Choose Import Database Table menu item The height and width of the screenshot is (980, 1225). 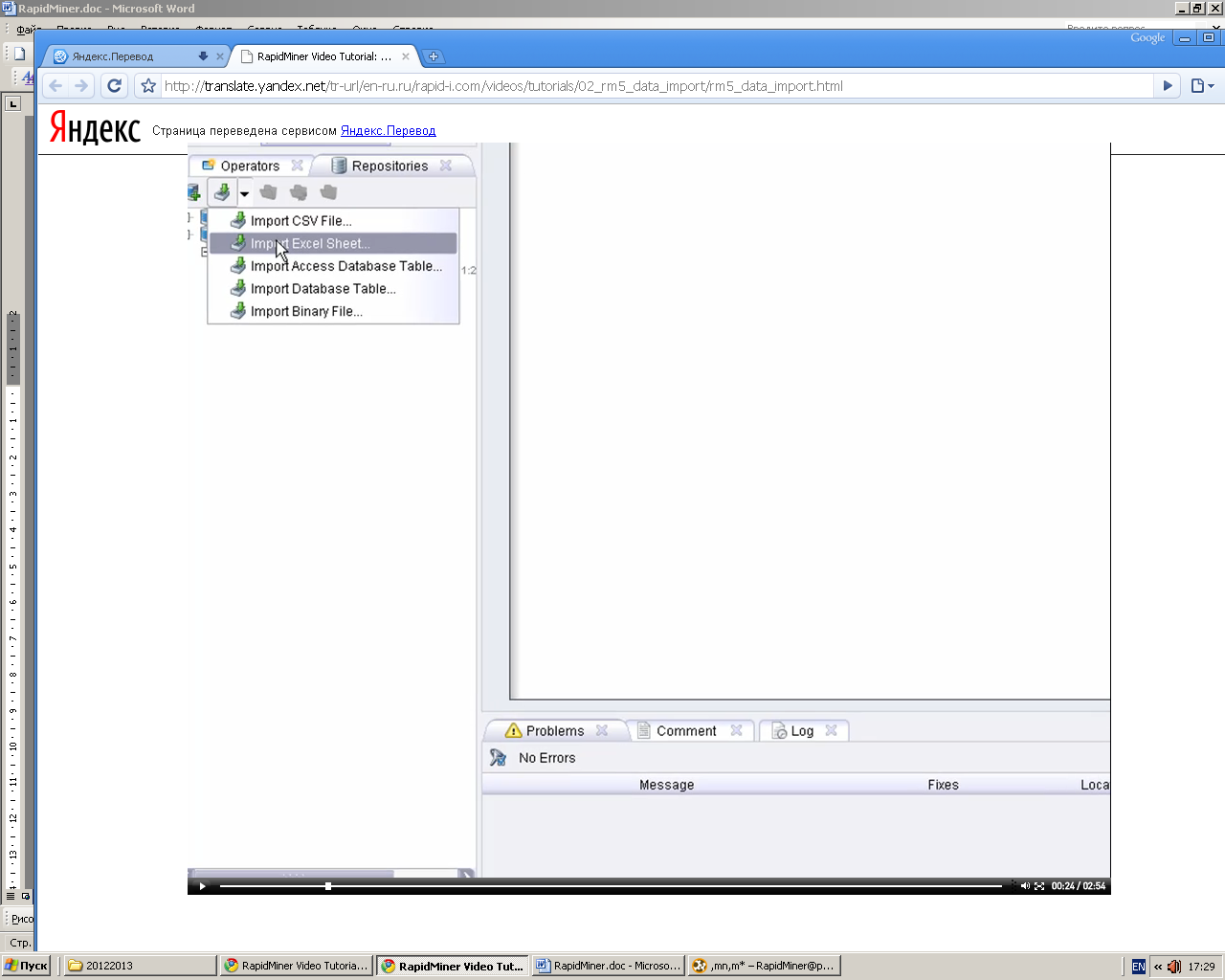click(333, 289)
